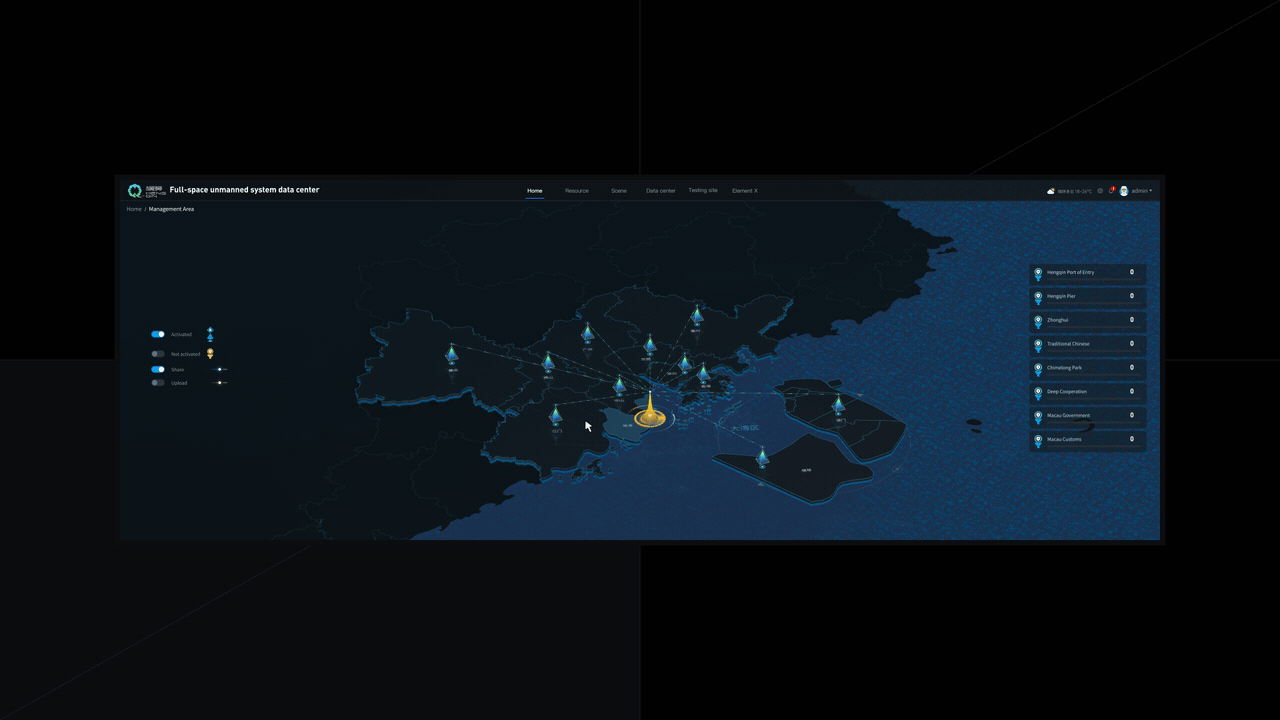Enable the Upload toggle
The image size is (1280, 720).
[158, 383]
